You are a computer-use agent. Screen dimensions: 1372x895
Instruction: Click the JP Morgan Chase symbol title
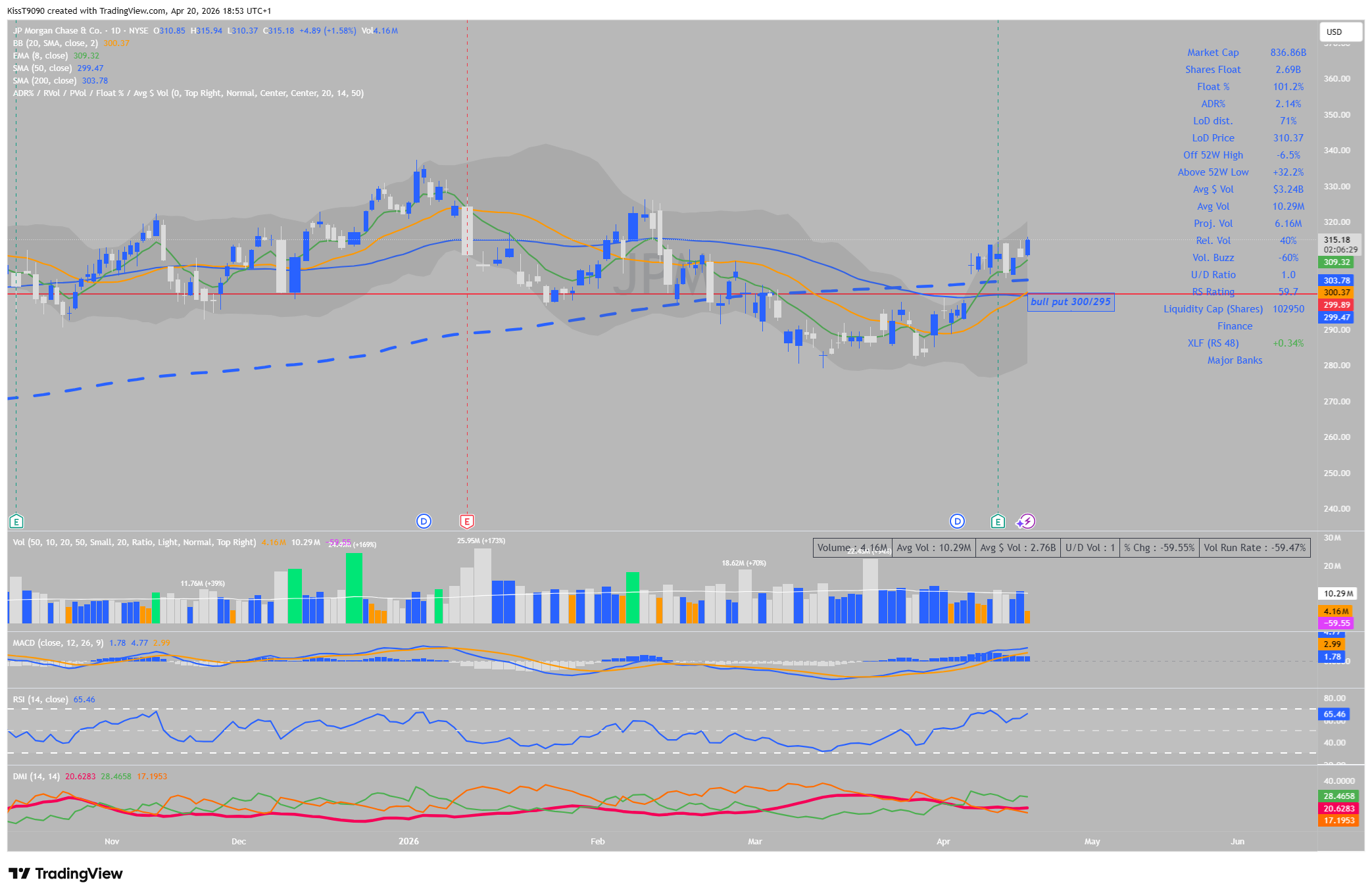[58, 31]
